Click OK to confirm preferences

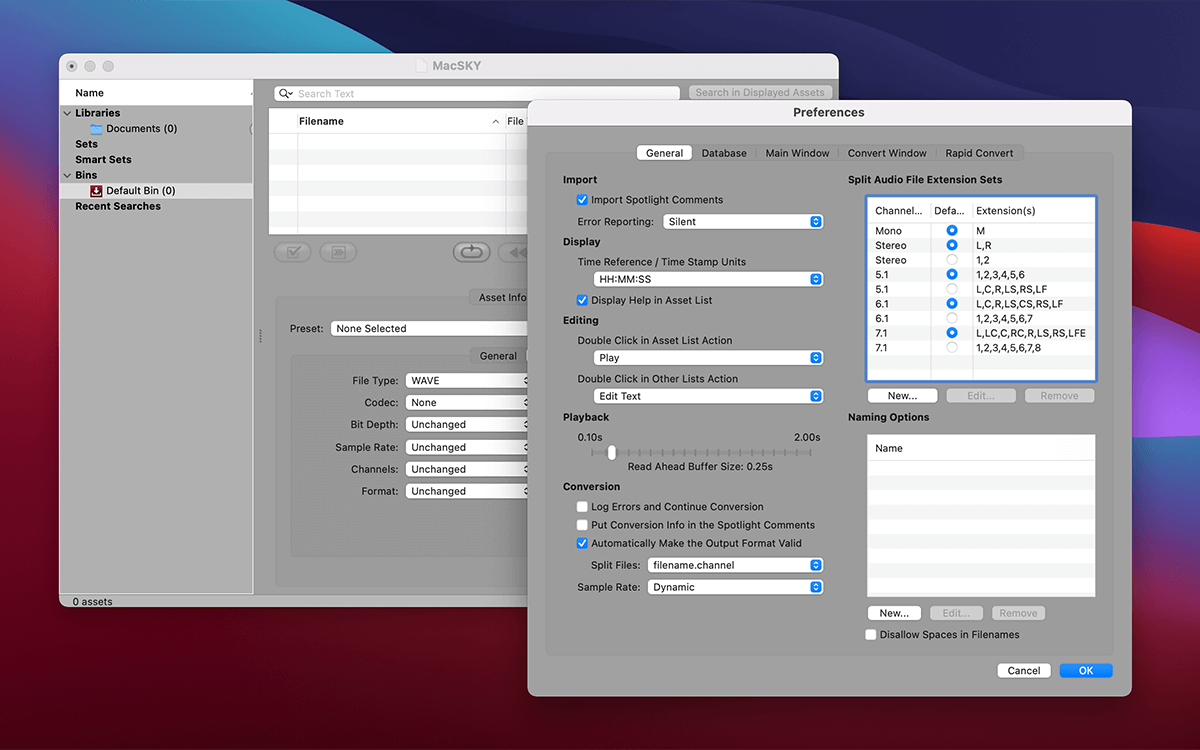coord(1086,671)
